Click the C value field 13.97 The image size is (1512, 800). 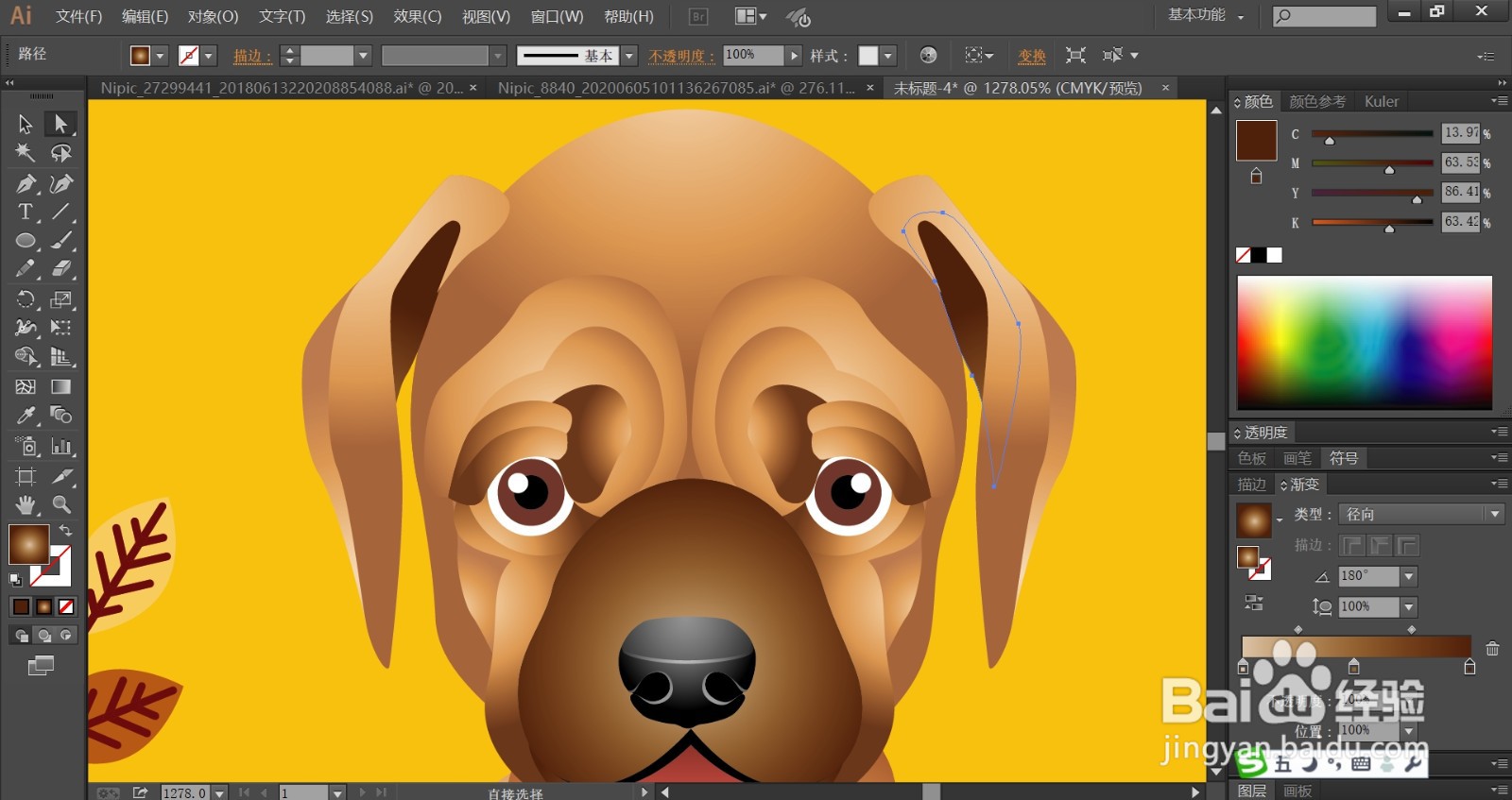click(x=1460, y=133)
